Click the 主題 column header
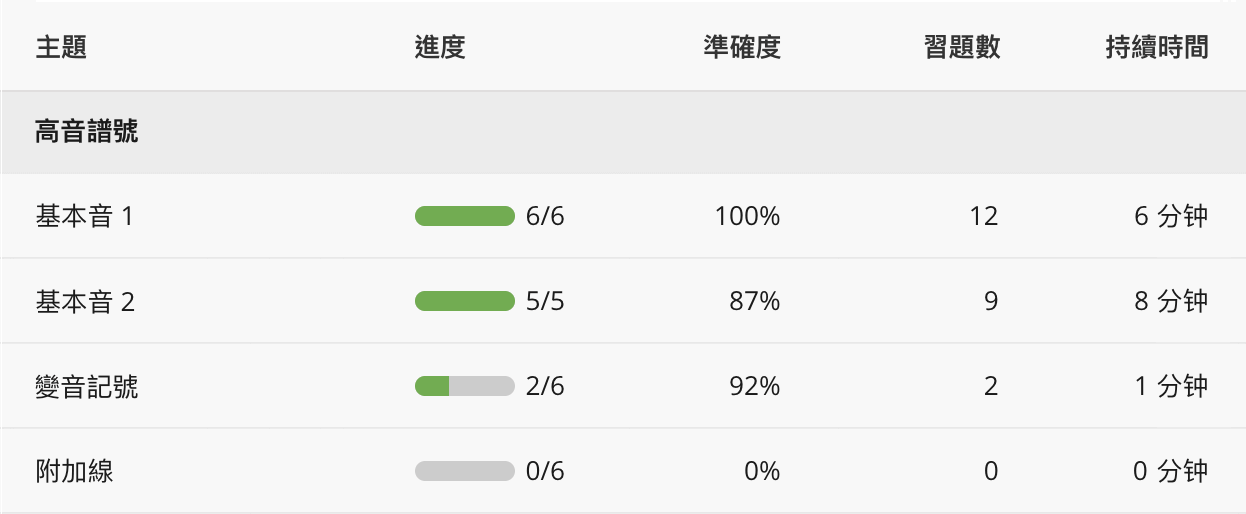Screen dimensions: 1246x514 (61, 47)
